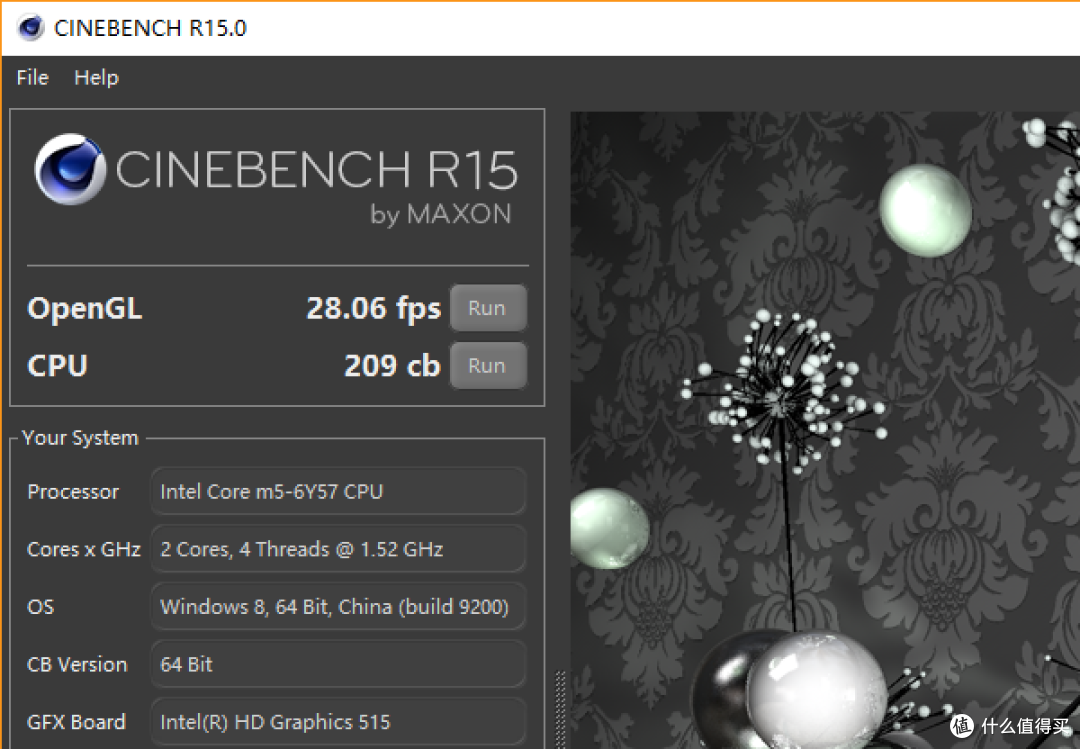Image resolution: width=1080 pixels, height=749 pixels.
Task: Click the Your System group title
Action: coord(80,438)
